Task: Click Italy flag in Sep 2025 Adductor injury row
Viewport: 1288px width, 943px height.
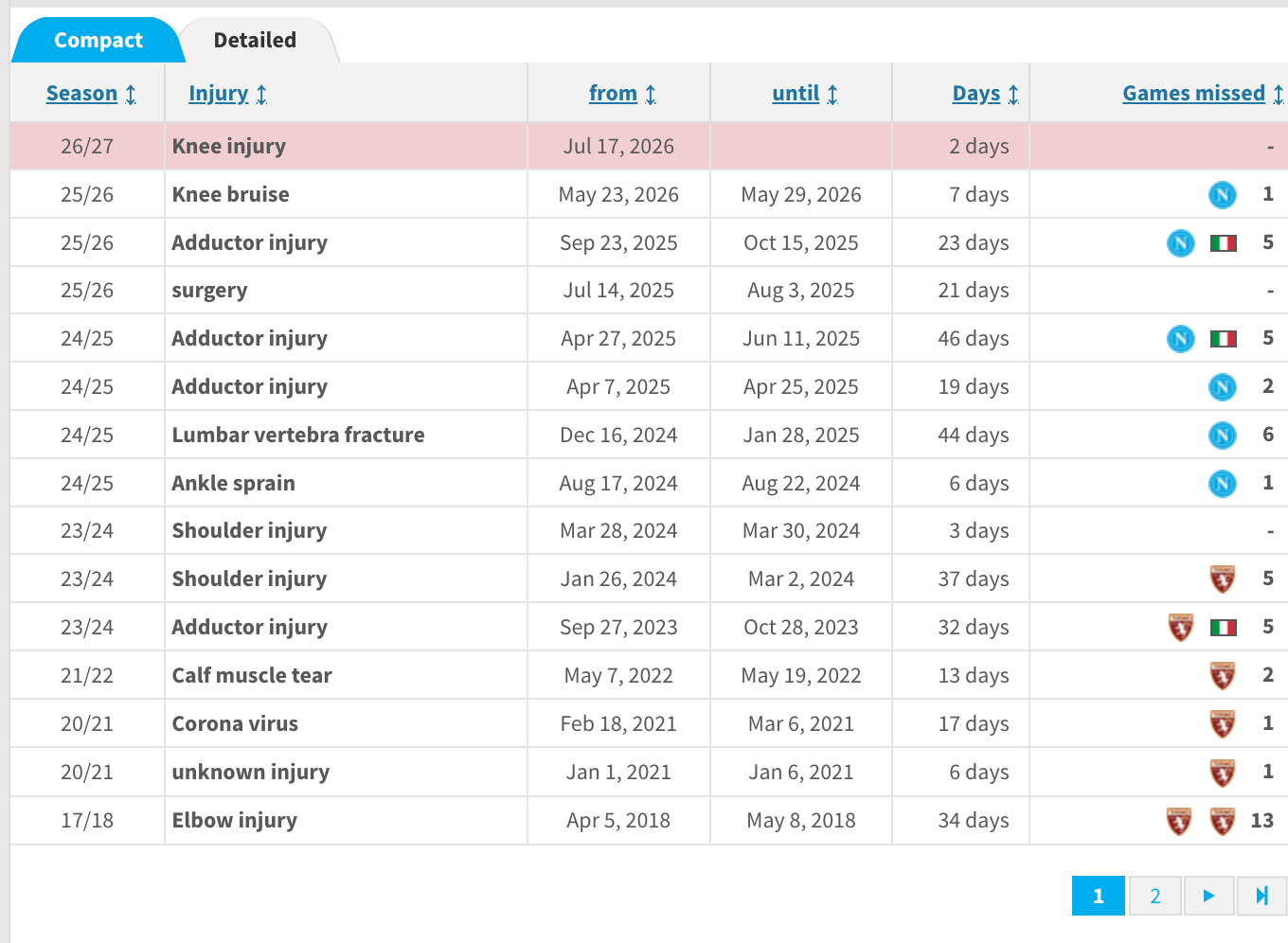Action: click(1224, 243)
